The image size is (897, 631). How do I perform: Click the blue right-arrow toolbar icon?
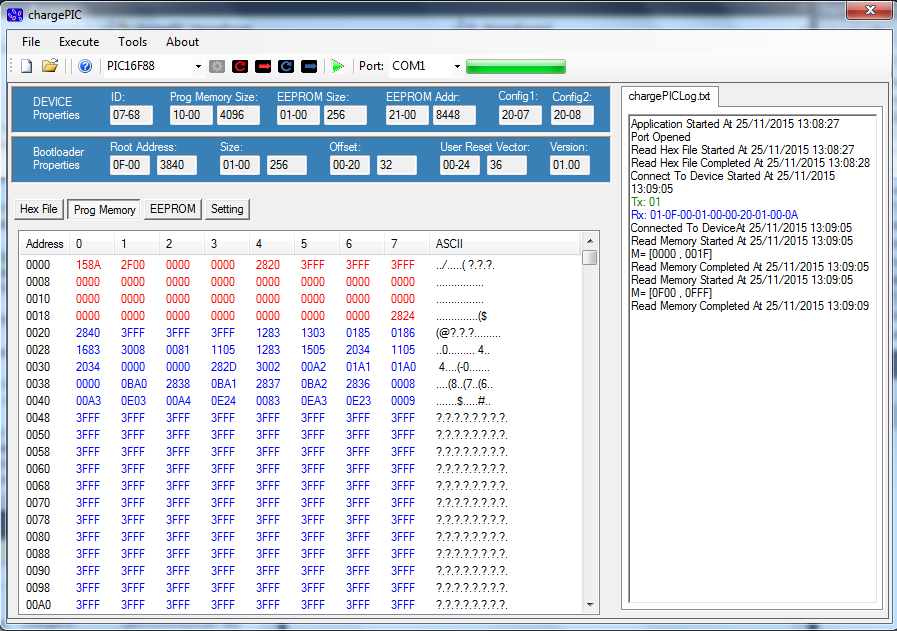[x=309, y=66]
